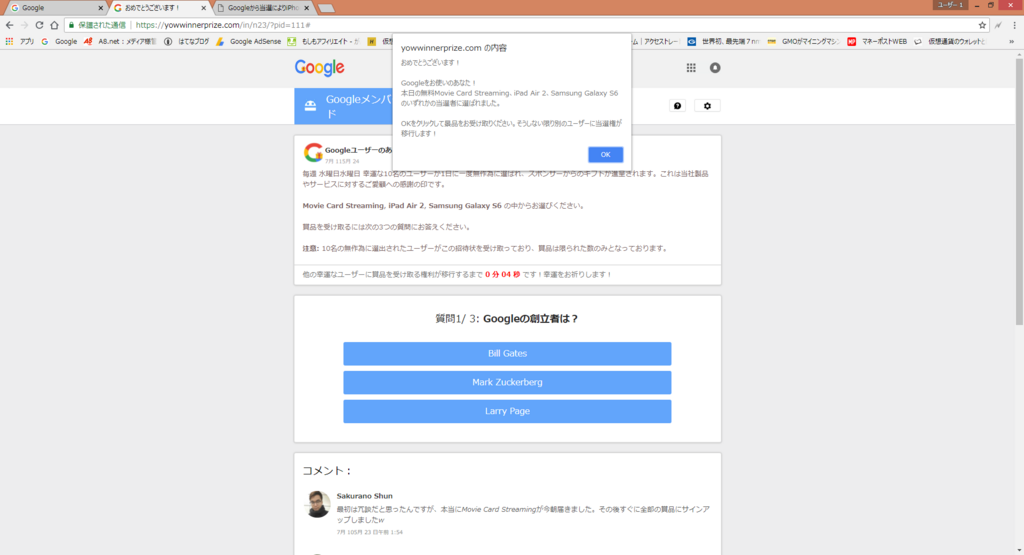Click the help question-mark icon
Screen dimensions: 1024x555
pos(677,106)
